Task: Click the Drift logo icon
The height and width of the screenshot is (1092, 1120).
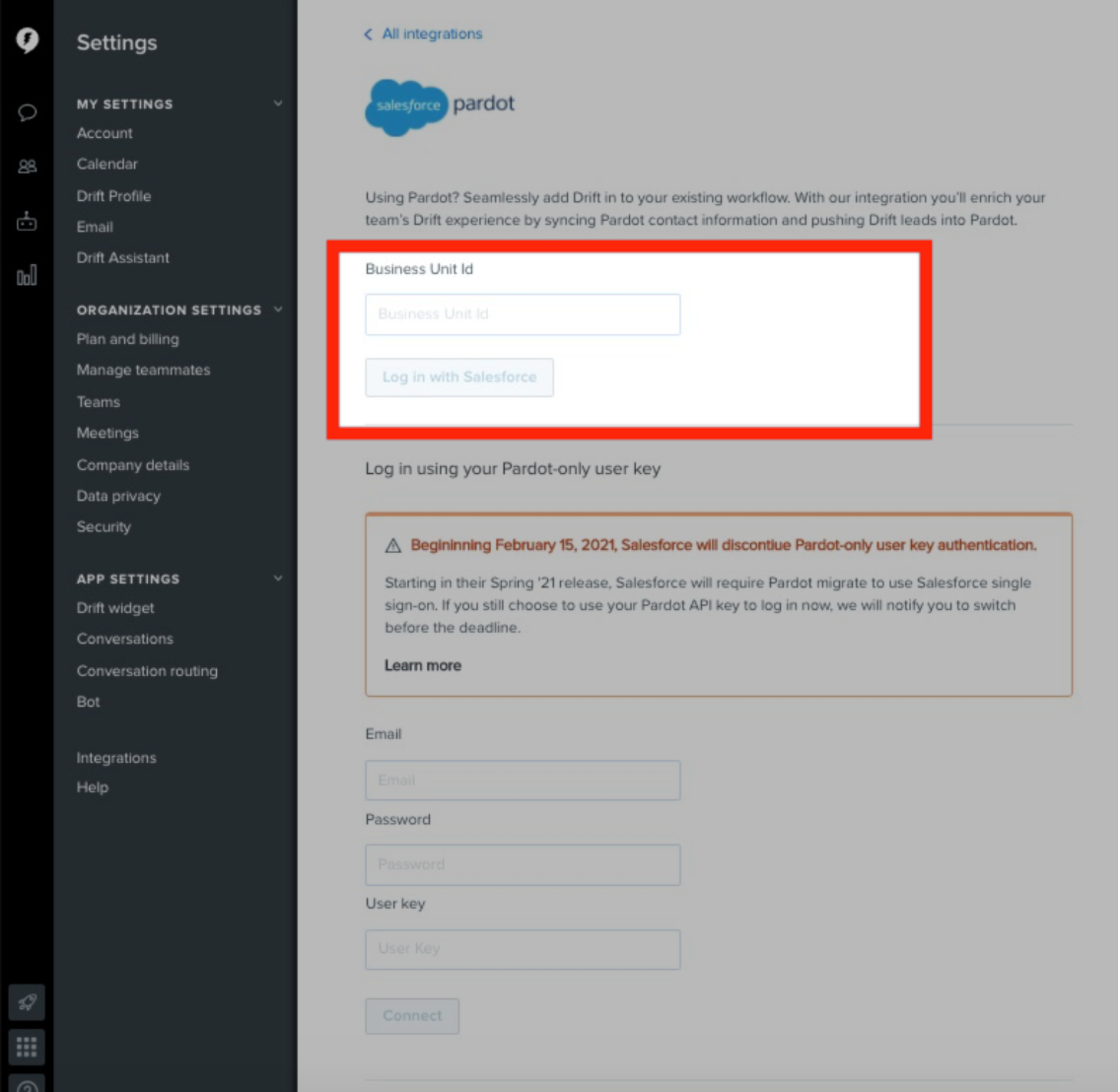Action: pos(28,40)
